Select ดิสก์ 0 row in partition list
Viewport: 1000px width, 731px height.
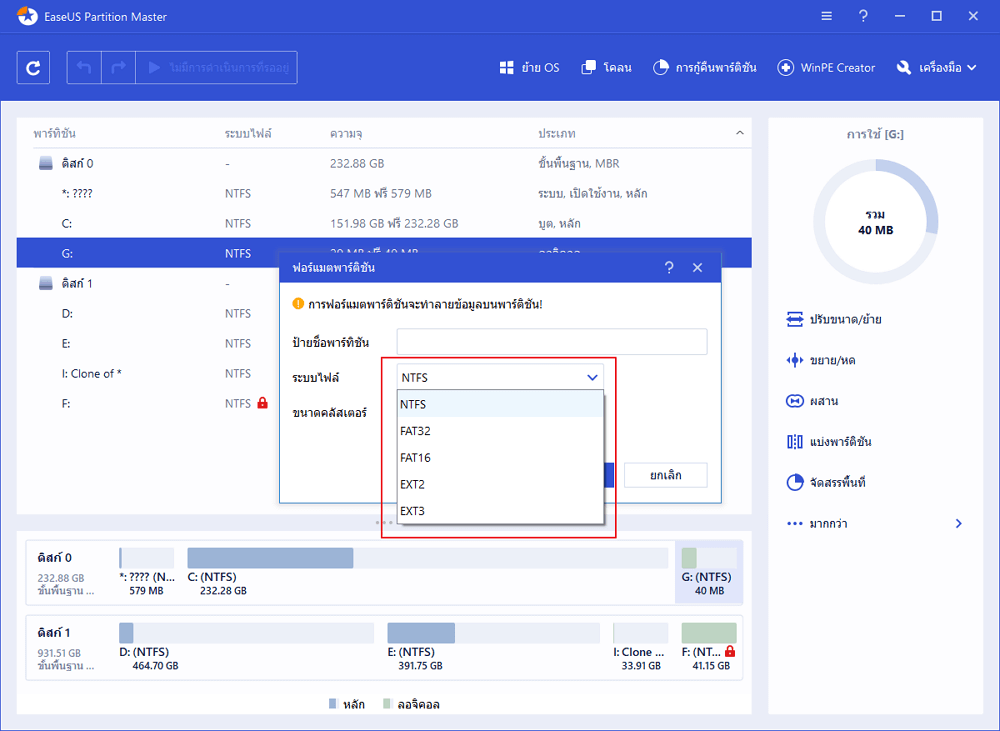click(384, 163)
